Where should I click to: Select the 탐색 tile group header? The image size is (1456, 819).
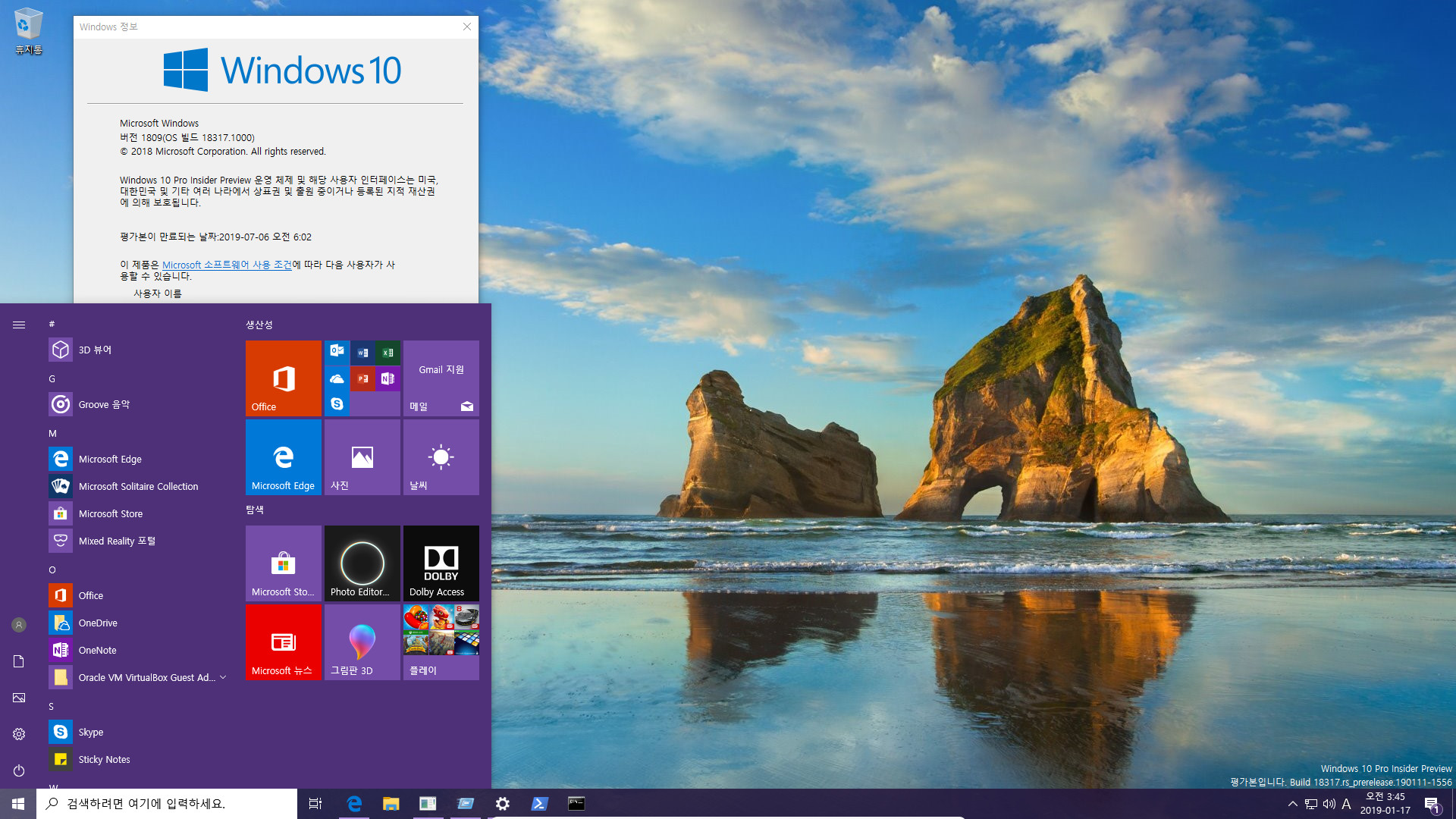(x=255, y=510)
